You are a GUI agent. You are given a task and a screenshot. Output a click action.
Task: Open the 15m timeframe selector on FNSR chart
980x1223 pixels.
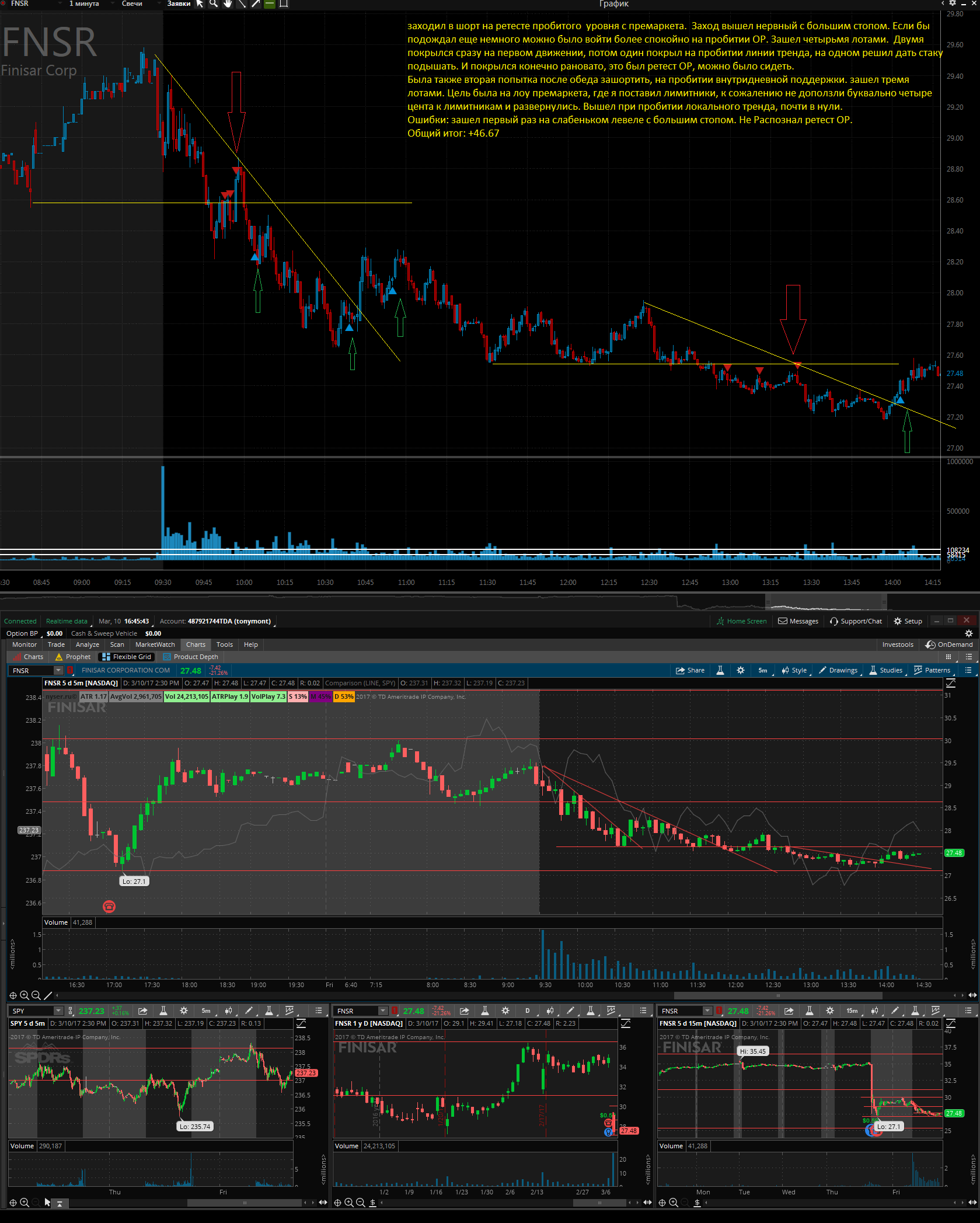(853, 1011)
